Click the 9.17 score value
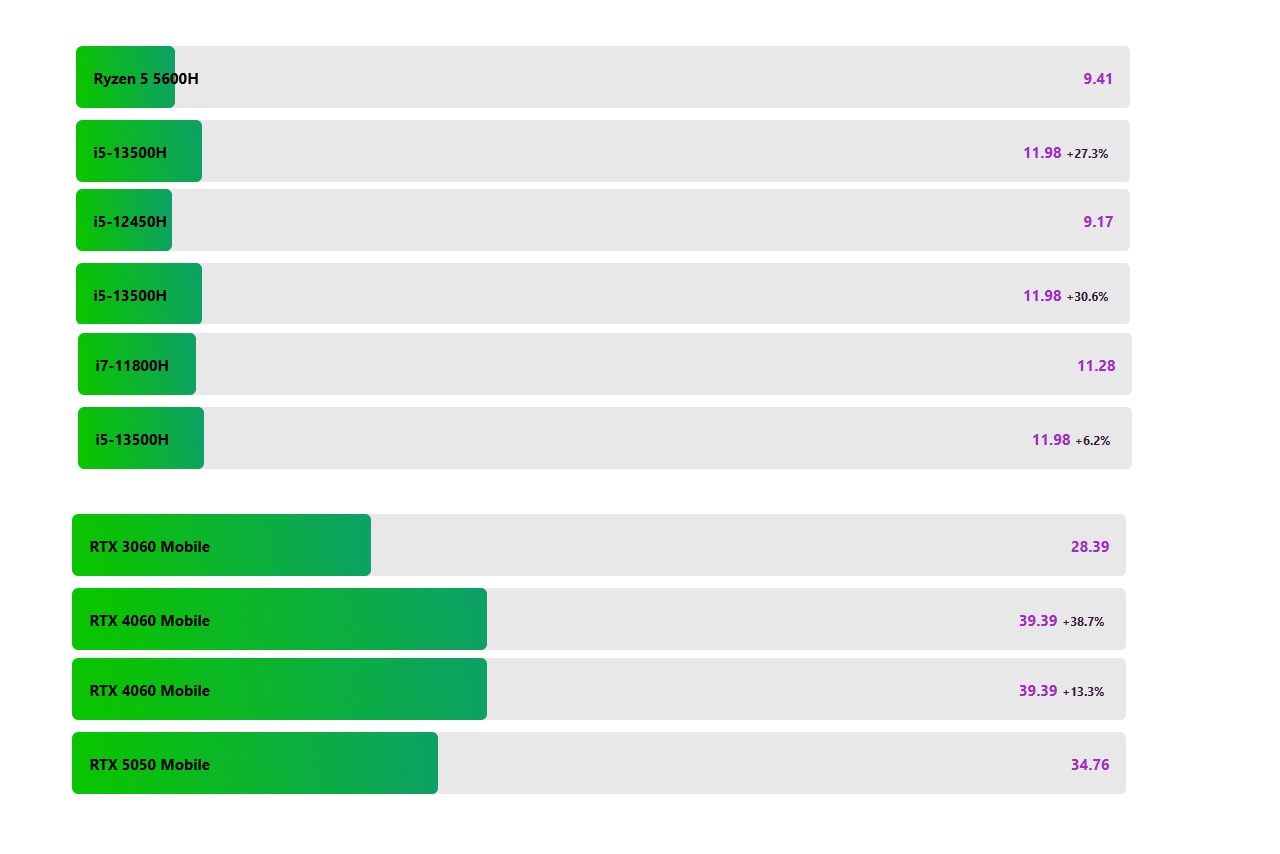The height and width of the screenshot is (854, 1280). tap(1097, 221)
